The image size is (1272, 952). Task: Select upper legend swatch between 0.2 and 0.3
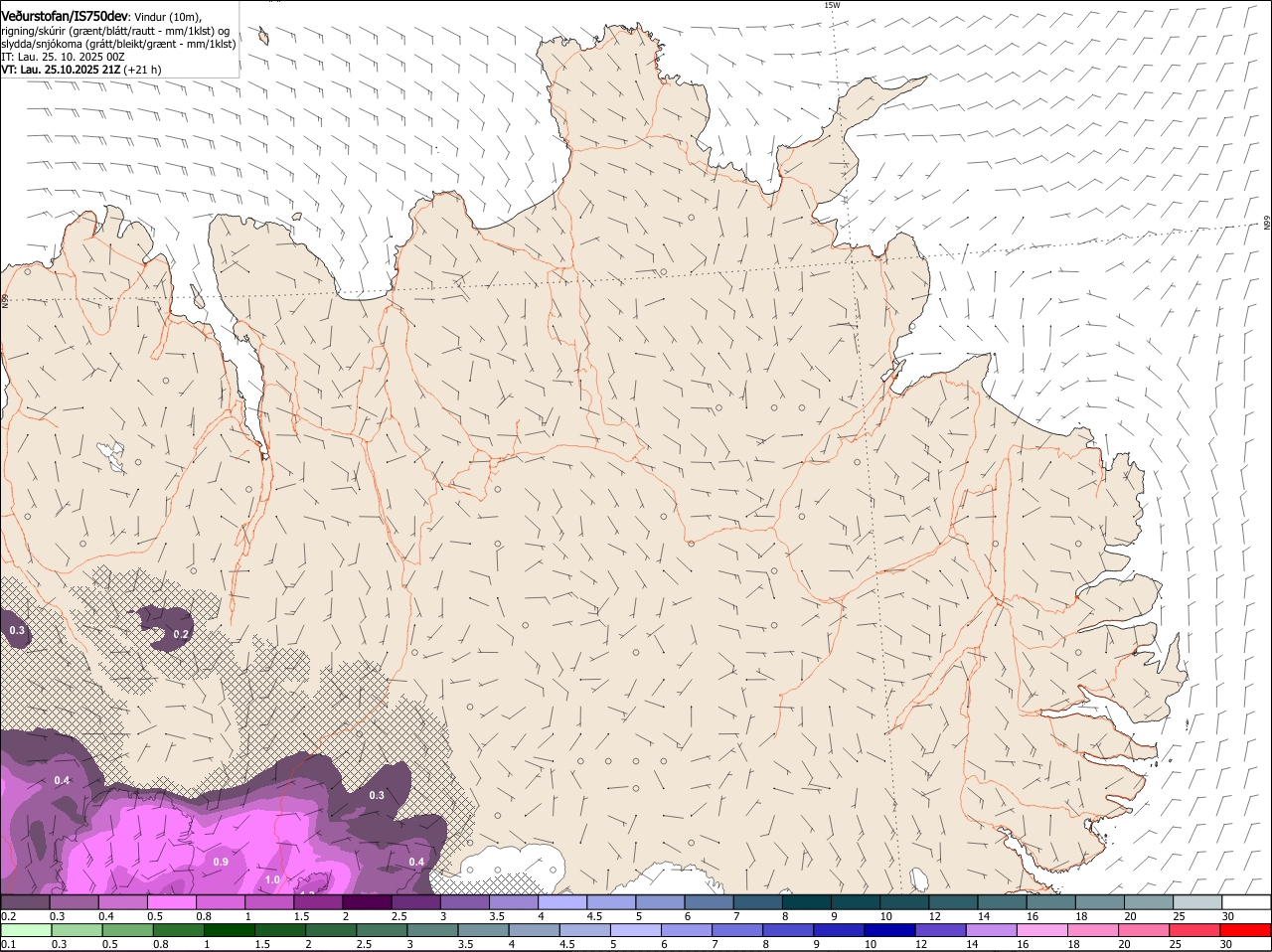26,901
